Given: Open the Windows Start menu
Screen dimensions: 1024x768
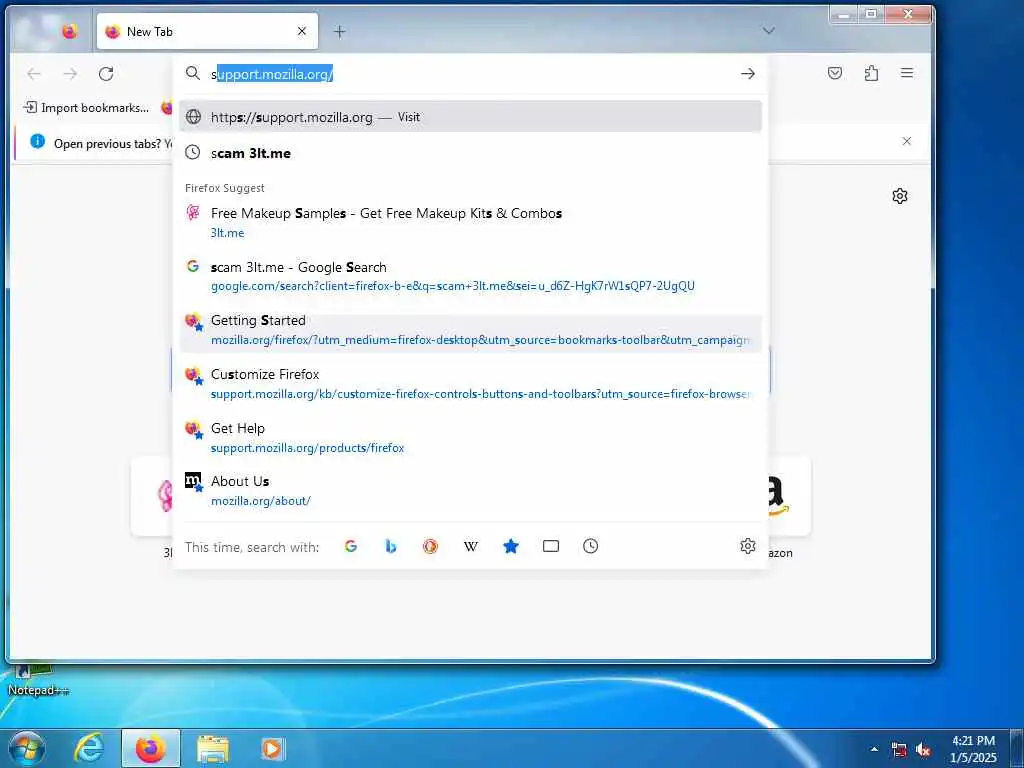Looking at the screenshot, I should click(26, 748).
